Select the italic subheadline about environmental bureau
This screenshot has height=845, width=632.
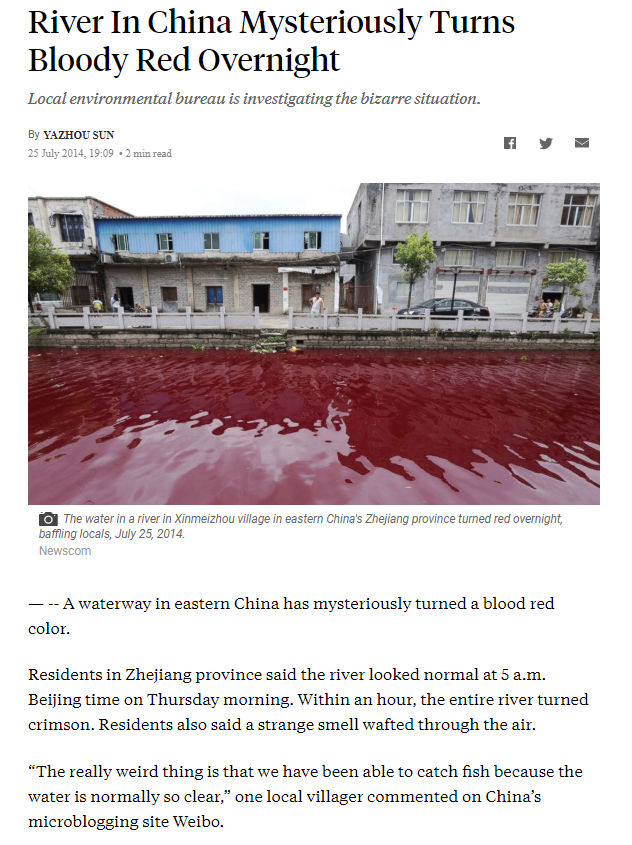[254, 99]
